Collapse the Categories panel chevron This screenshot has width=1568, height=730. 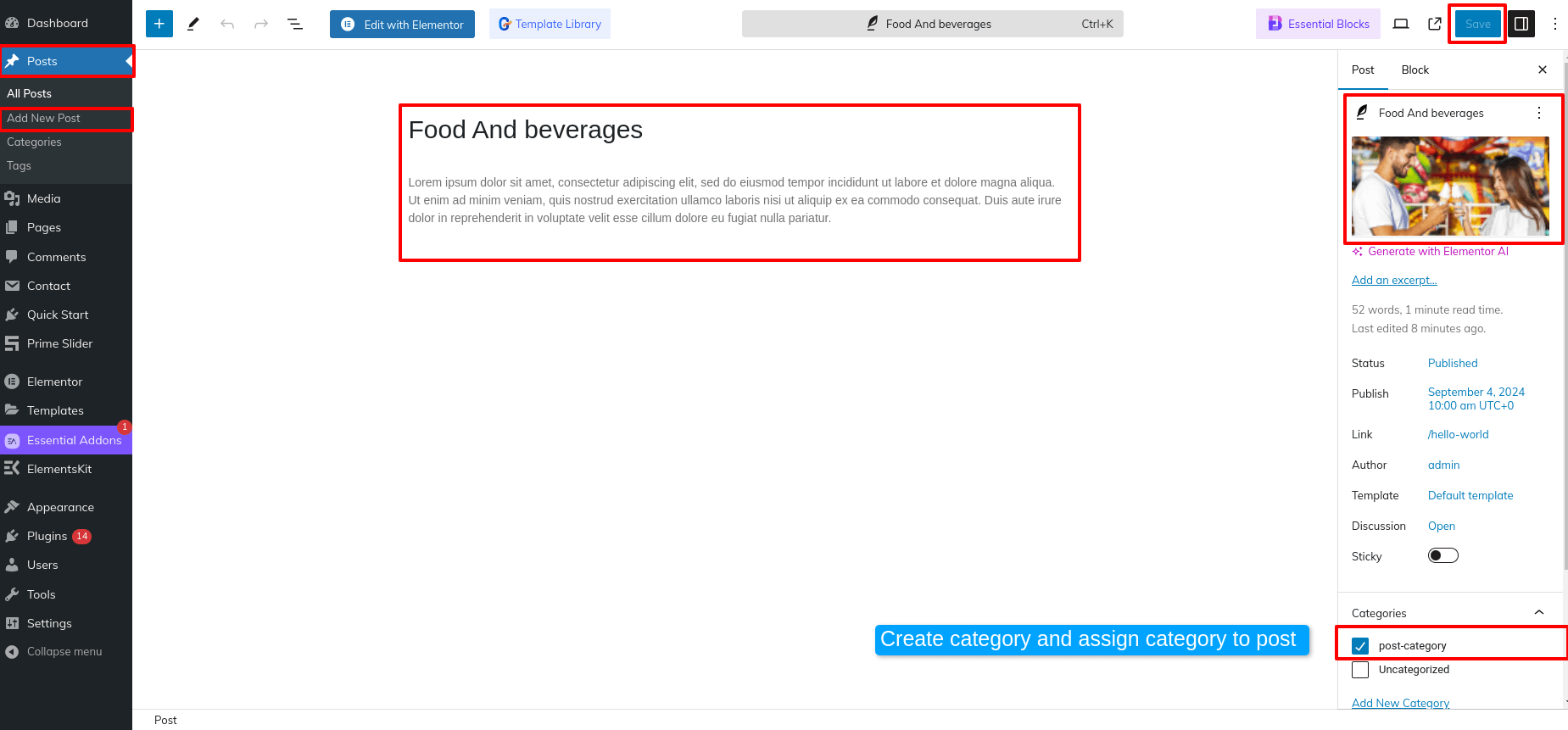[x=1539, y=613]
